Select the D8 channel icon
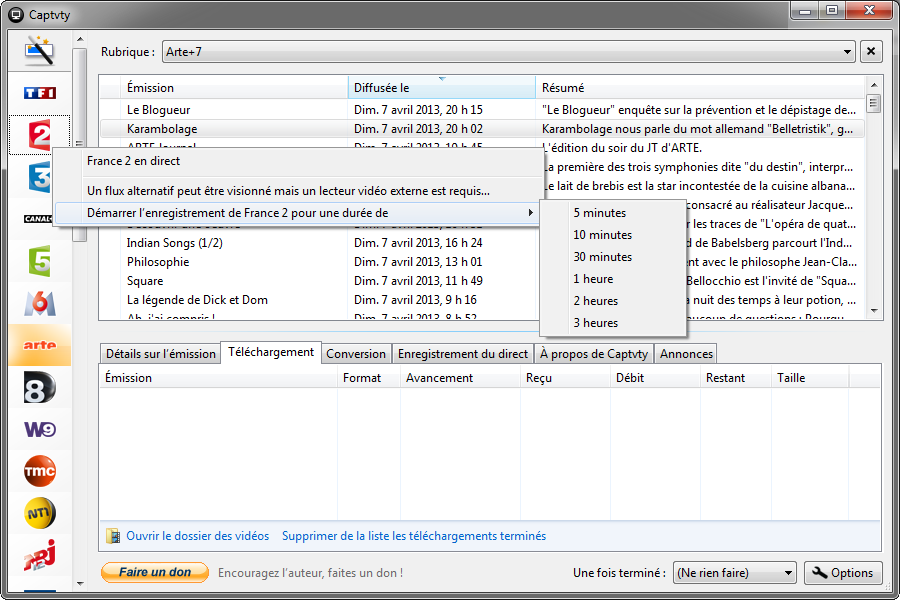Screen dimensions: 900x600 point(40,388)
